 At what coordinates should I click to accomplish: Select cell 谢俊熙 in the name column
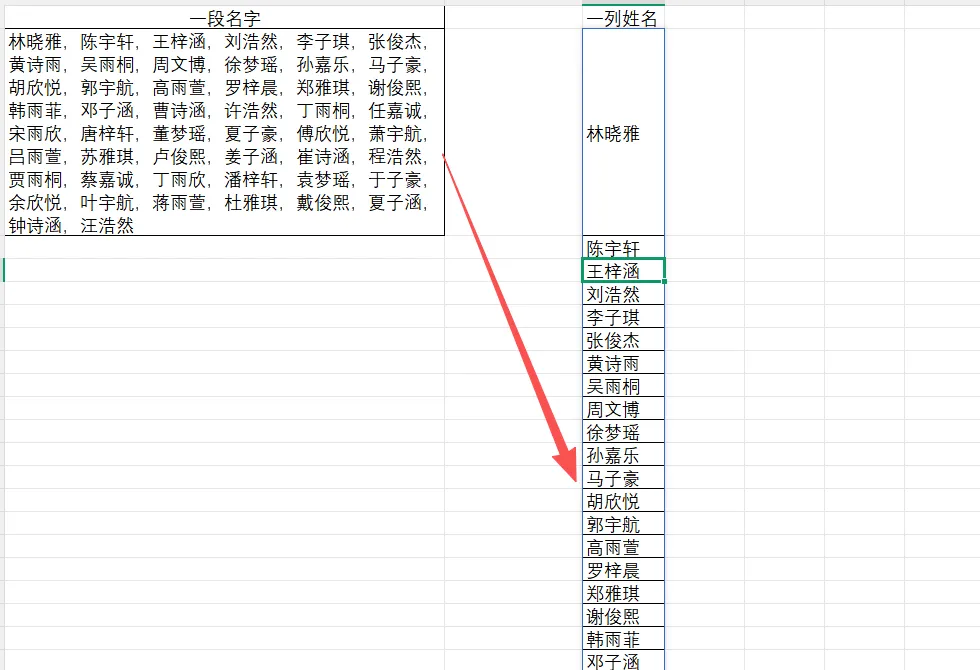623,616
